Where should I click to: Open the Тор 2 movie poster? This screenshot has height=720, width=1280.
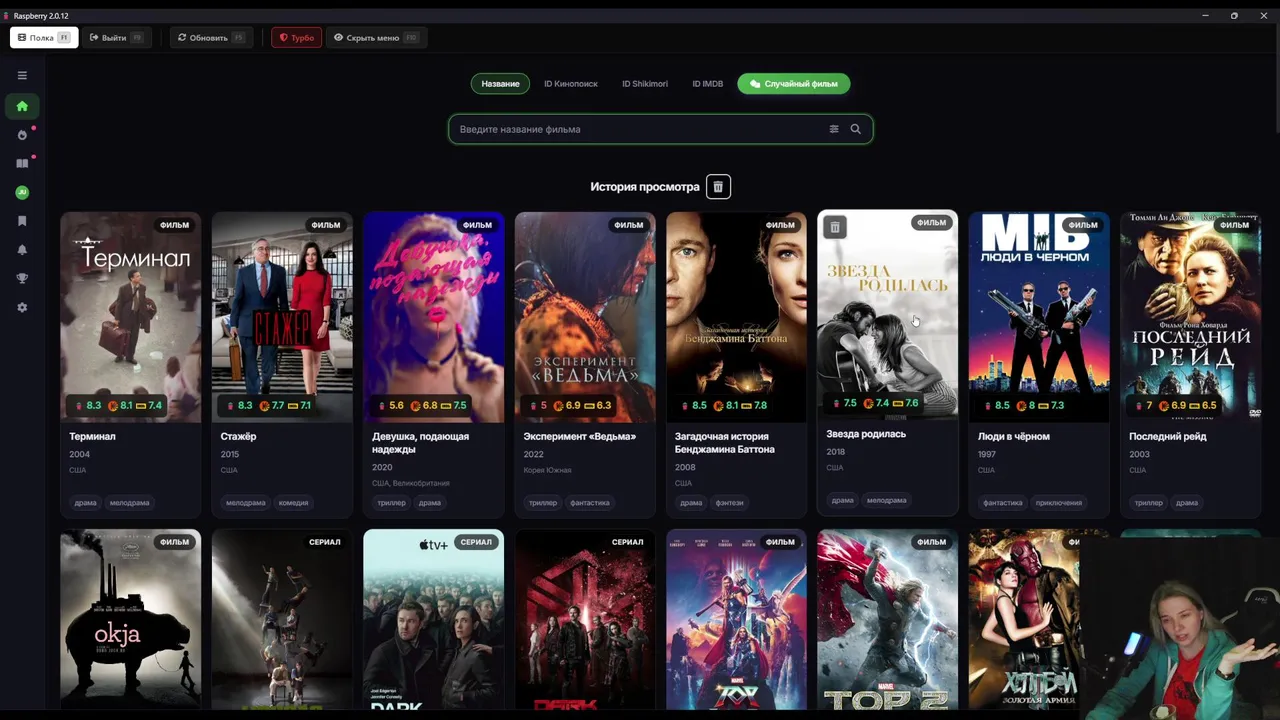pyautogui.click(x=888, y=619)
